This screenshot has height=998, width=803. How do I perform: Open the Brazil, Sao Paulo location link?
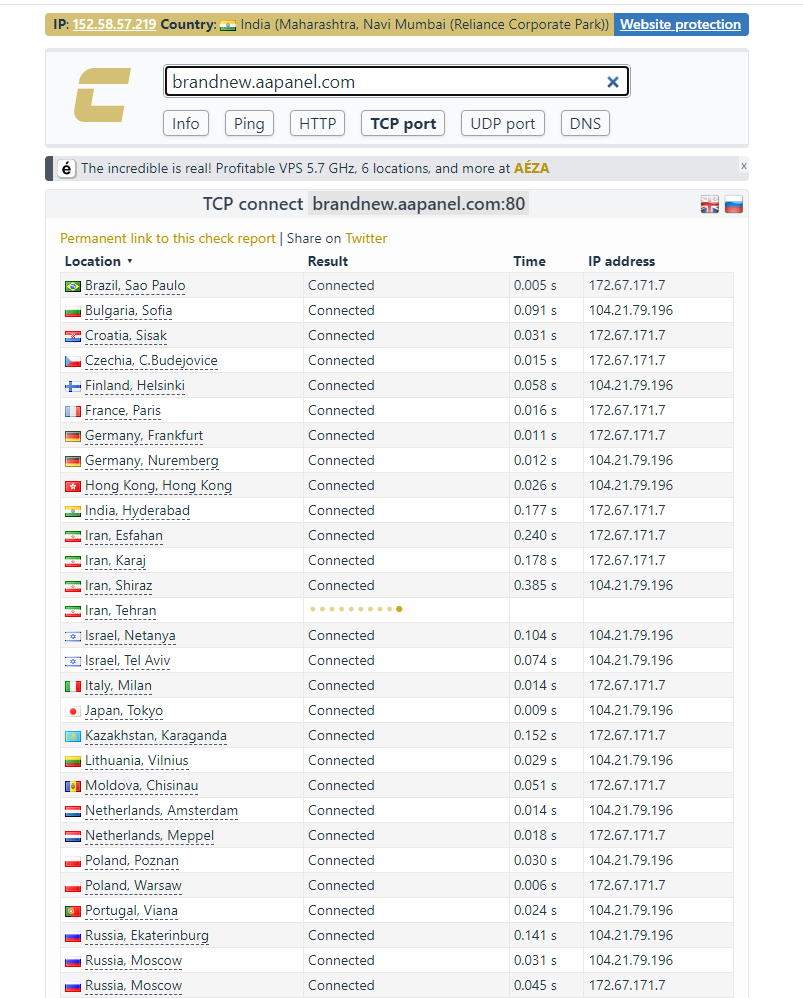point(136,286)
